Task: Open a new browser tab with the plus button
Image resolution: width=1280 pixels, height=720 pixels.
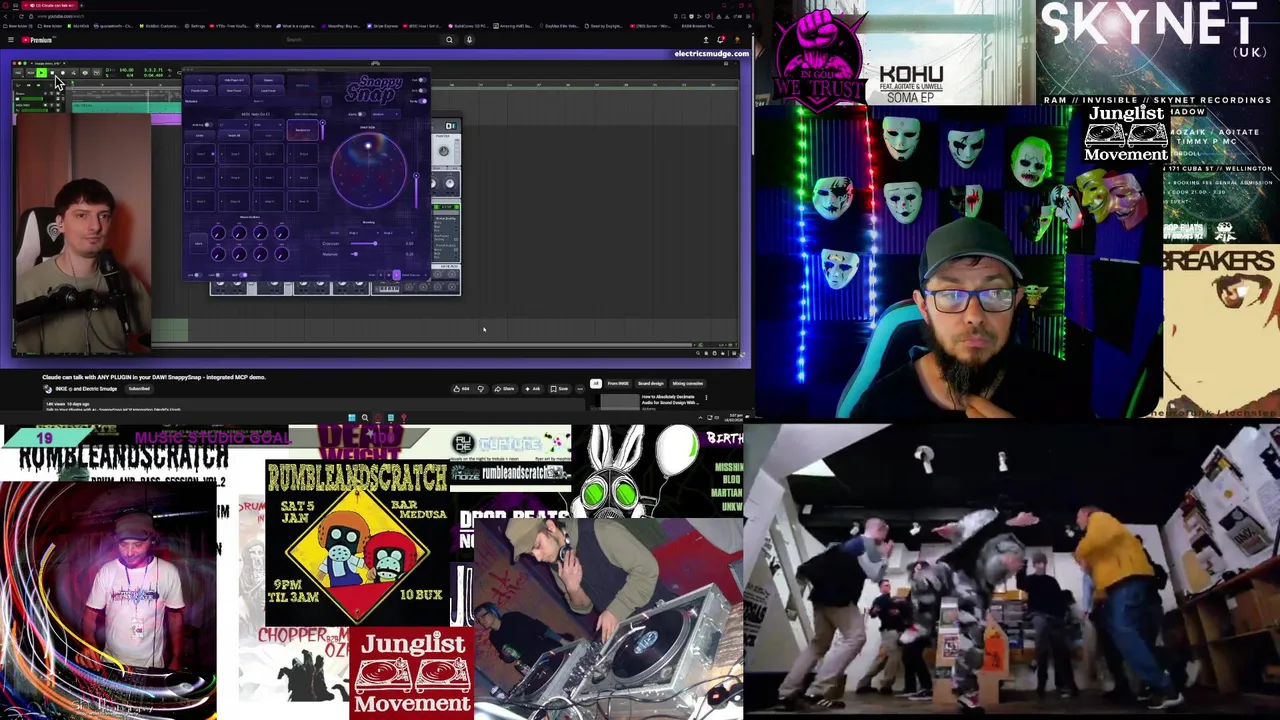Action: click(x=81, y=5)
